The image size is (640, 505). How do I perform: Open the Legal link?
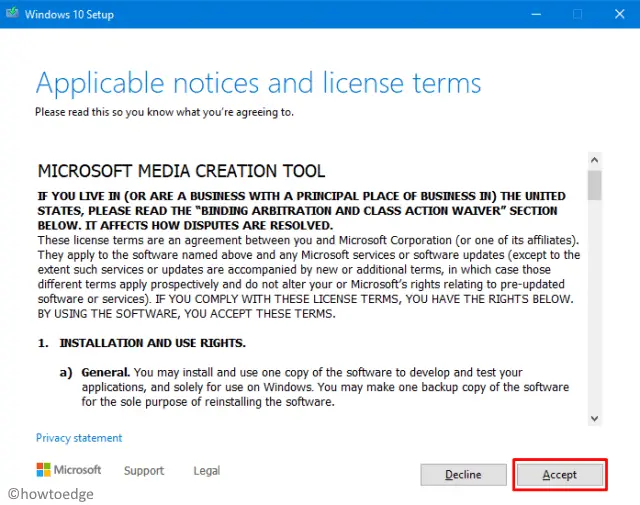click(x=207, y=470)
